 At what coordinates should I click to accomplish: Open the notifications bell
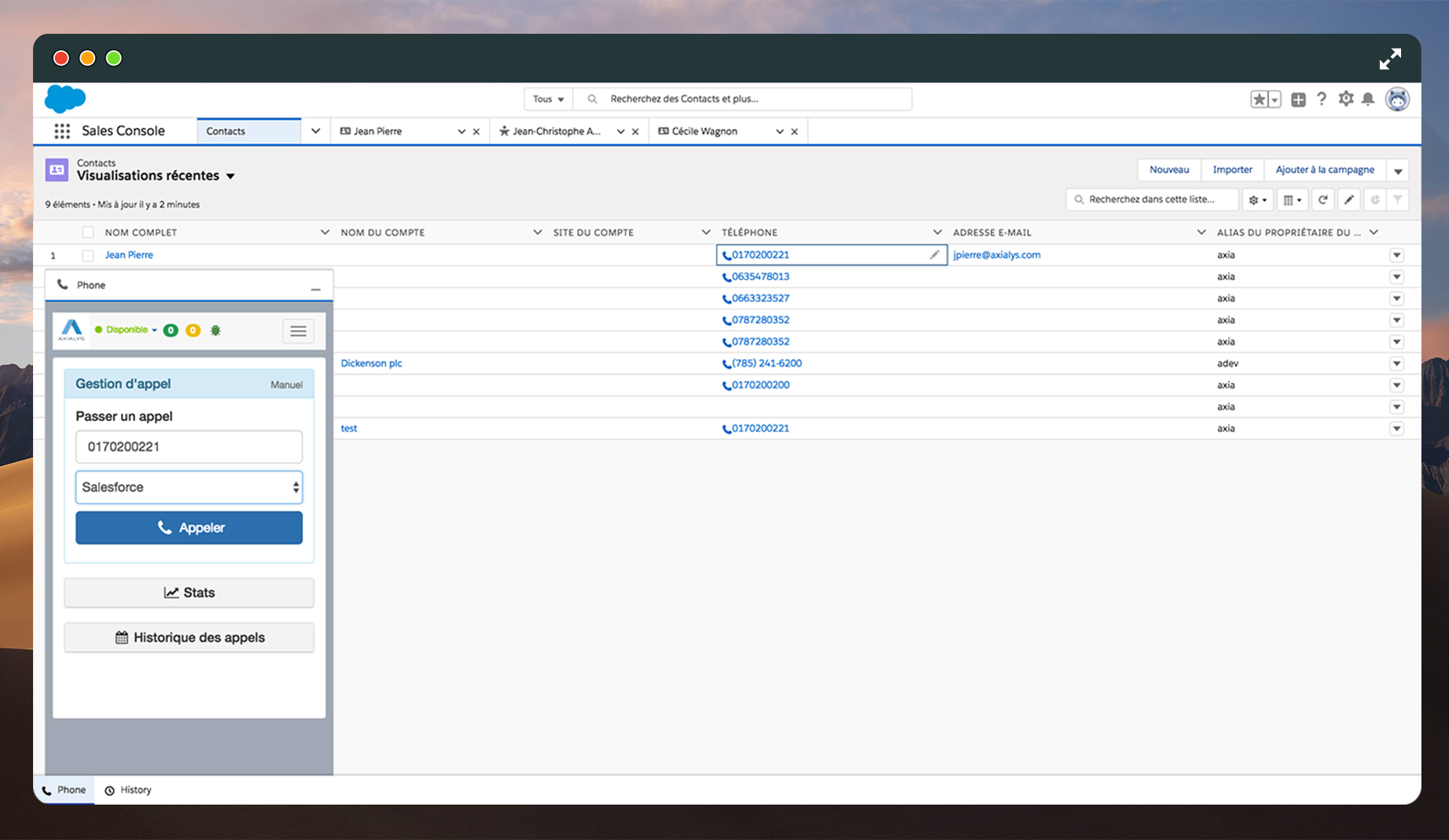tap(1368, 99)
